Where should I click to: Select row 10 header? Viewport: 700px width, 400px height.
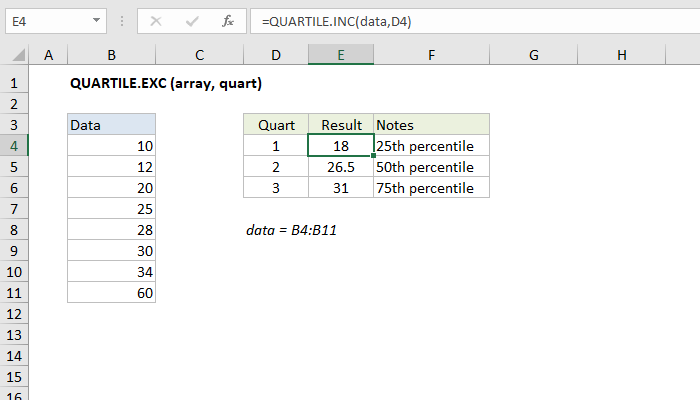click(14, 272)
